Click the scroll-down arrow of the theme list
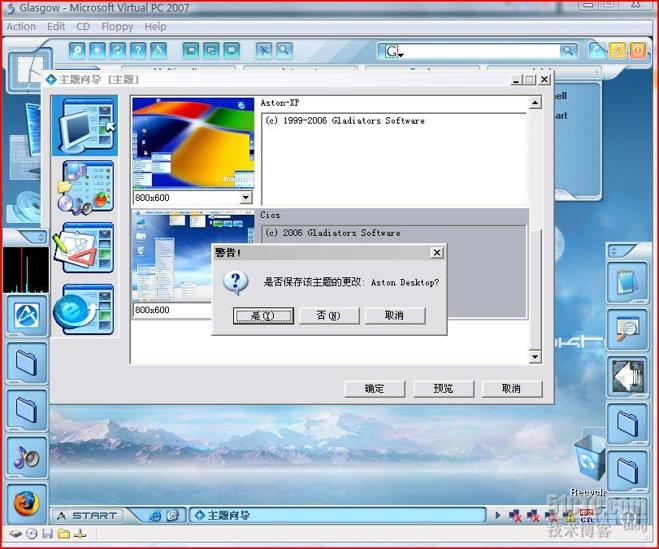 pos(535,357)
